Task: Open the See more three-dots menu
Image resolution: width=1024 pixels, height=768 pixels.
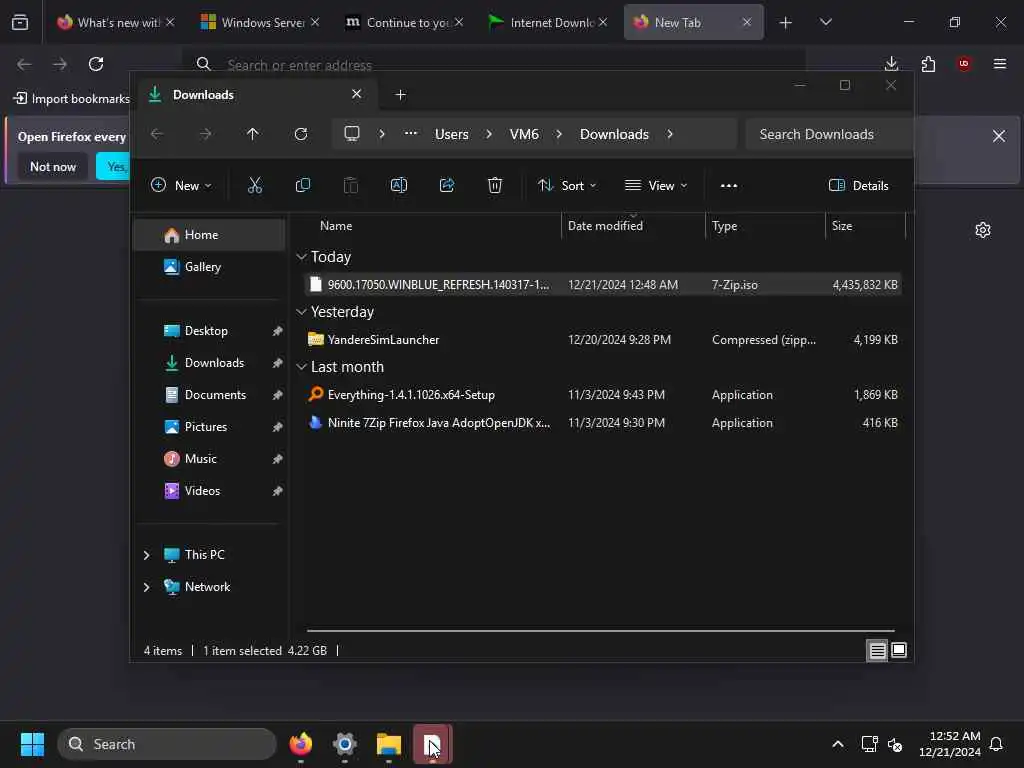Action: click(729, 185)
